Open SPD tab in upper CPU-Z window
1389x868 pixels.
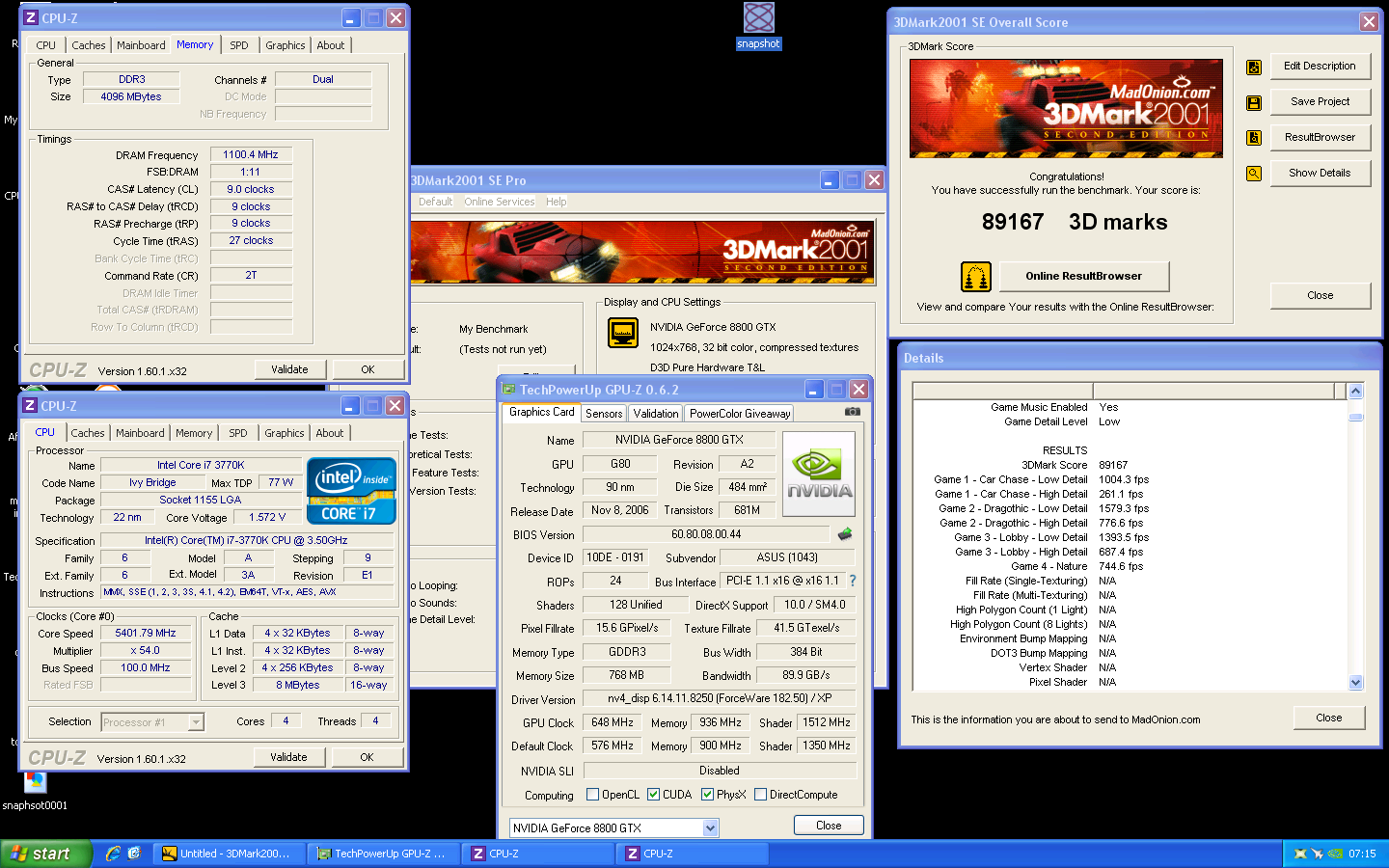[239, 45]
